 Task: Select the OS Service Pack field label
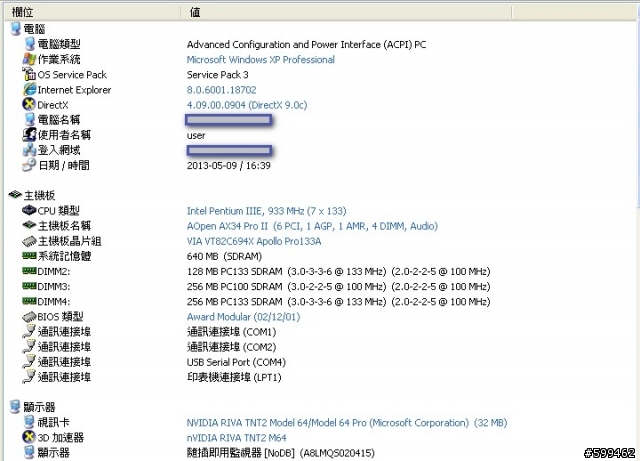(x=72, y=75)
